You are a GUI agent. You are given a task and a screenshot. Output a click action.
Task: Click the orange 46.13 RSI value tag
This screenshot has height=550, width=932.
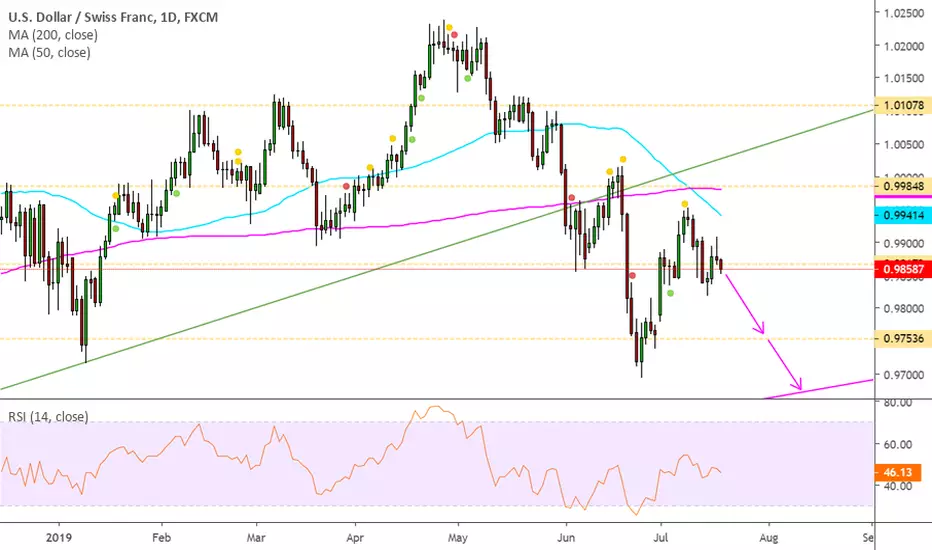(898, 473)
